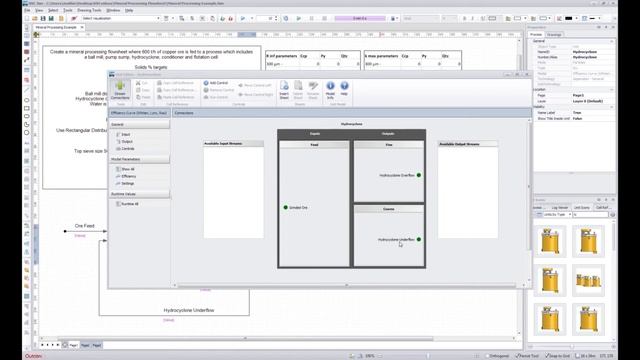Click the unit library search field
Viewport: 640px width, 360px height.
[591, 215]
